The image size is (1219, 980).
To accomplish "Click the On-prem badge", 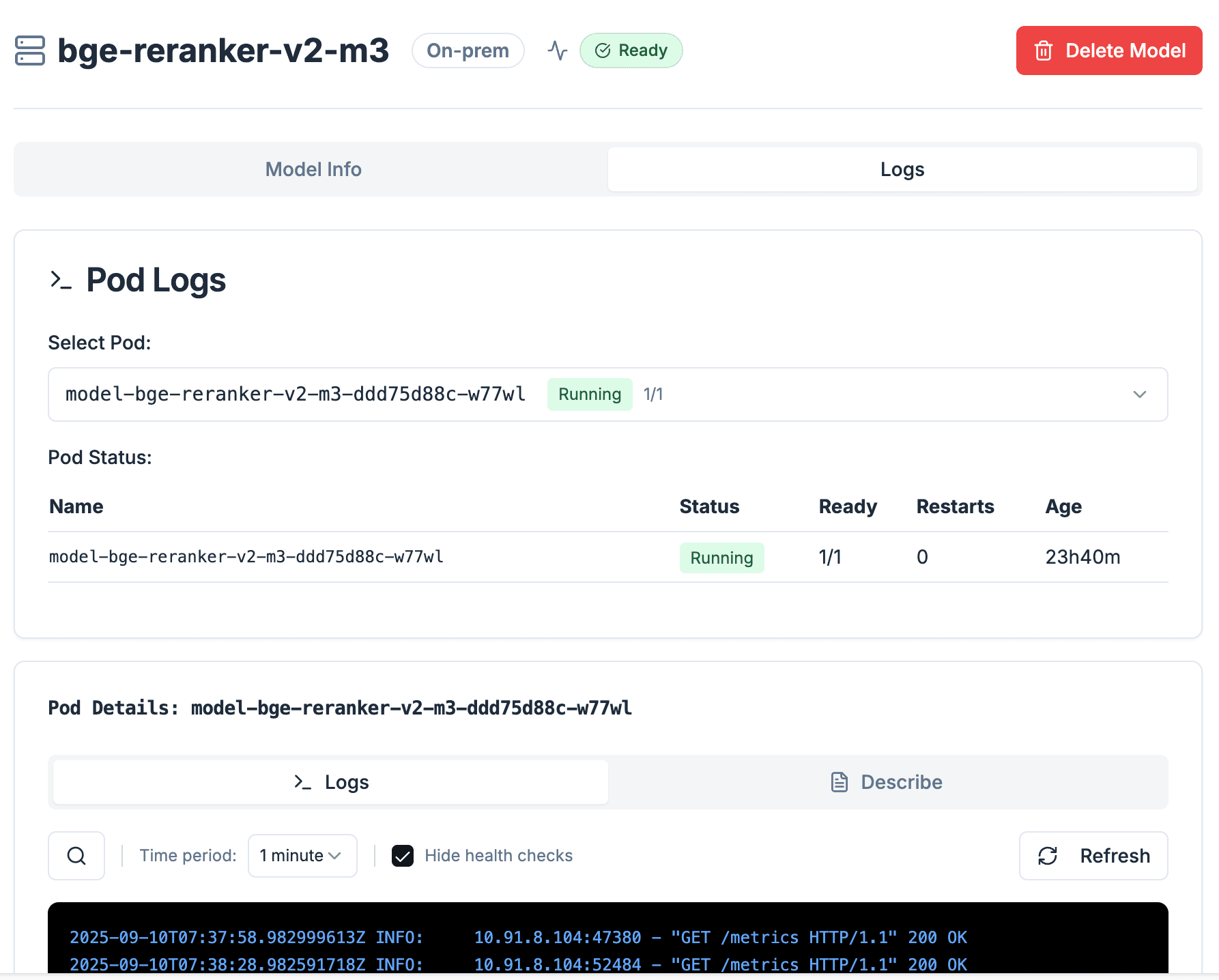I will [x=468, y=51].
